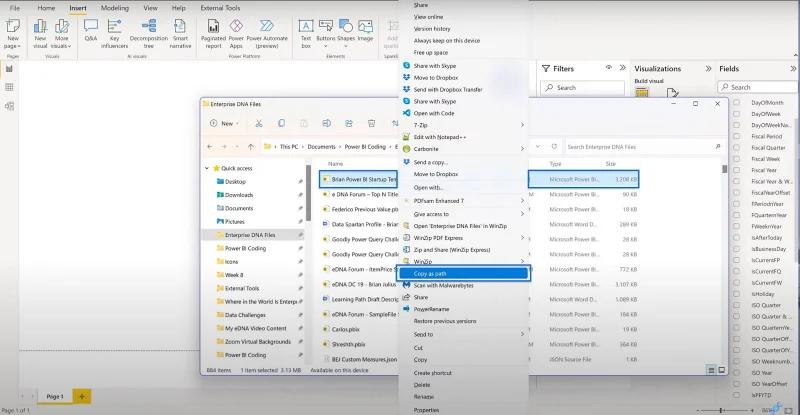
Task: Insert a Text box element
Action: tap(306, 26)
